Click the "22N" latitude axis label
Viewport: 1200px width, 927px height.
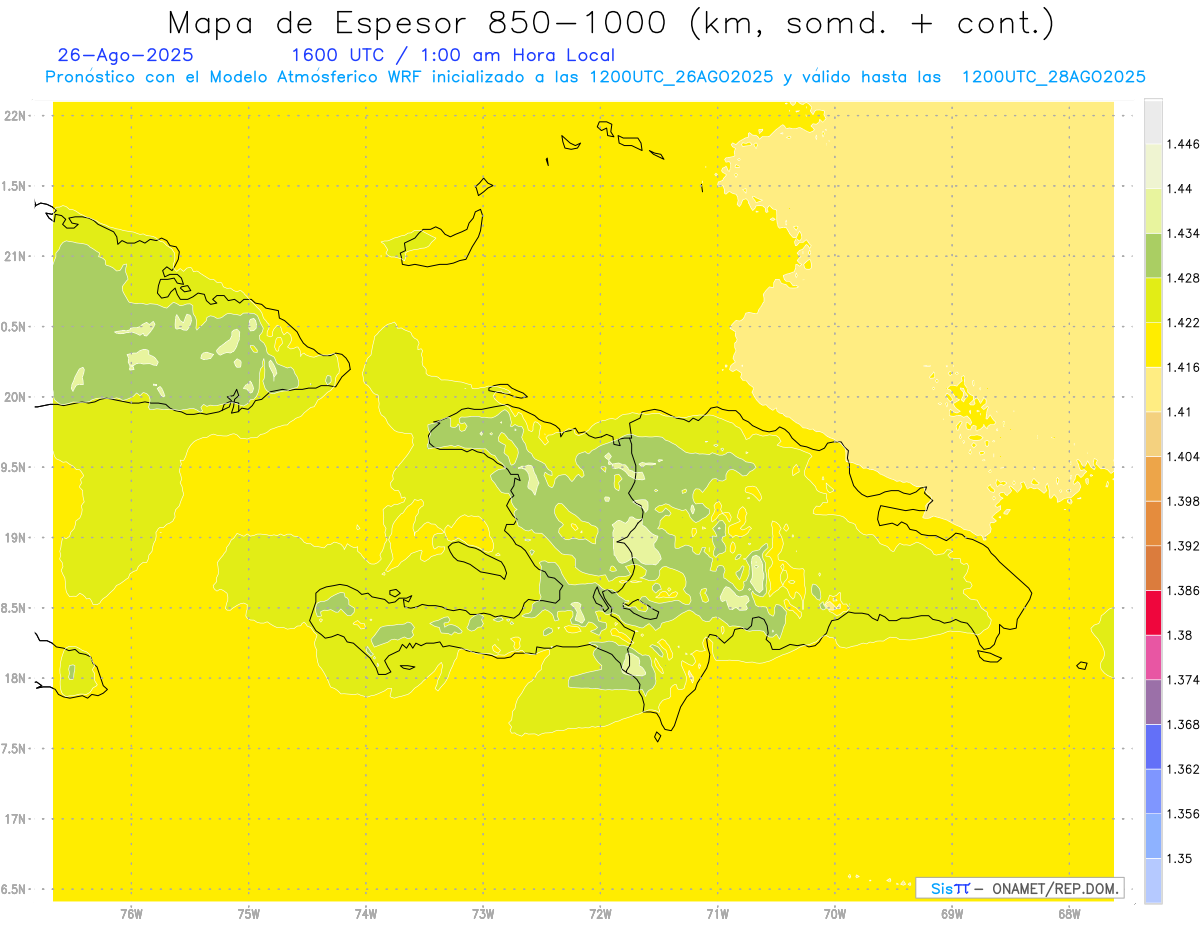coord(16,115)
